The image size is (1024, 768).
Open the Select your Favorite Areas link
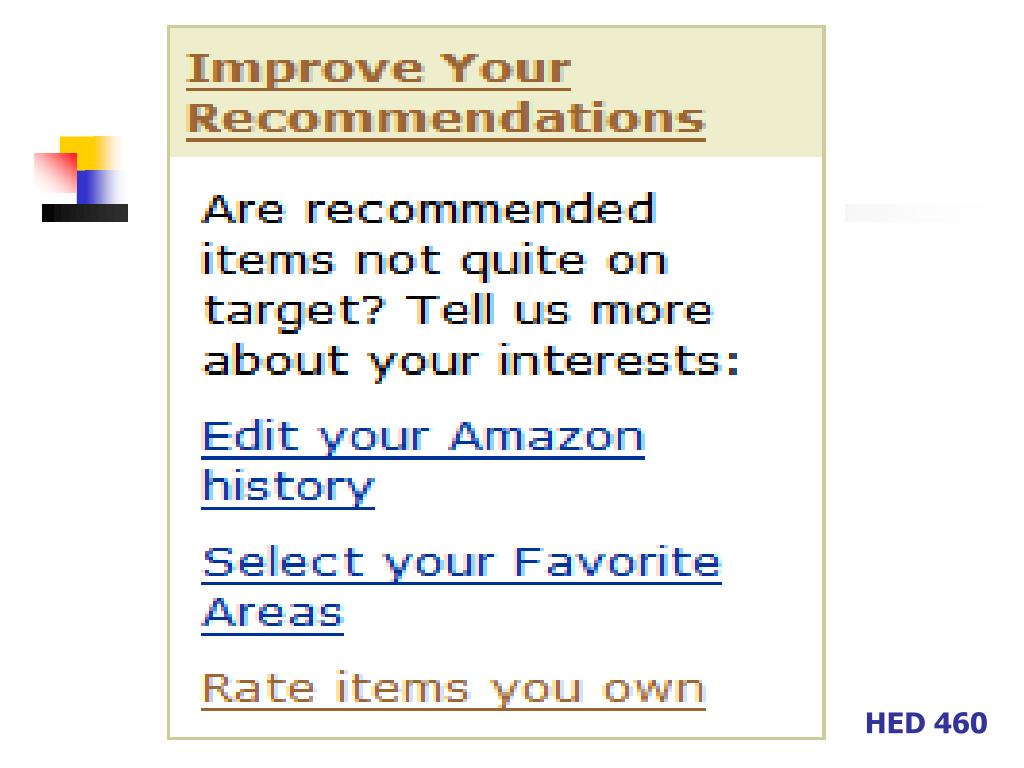pos(461,588)
